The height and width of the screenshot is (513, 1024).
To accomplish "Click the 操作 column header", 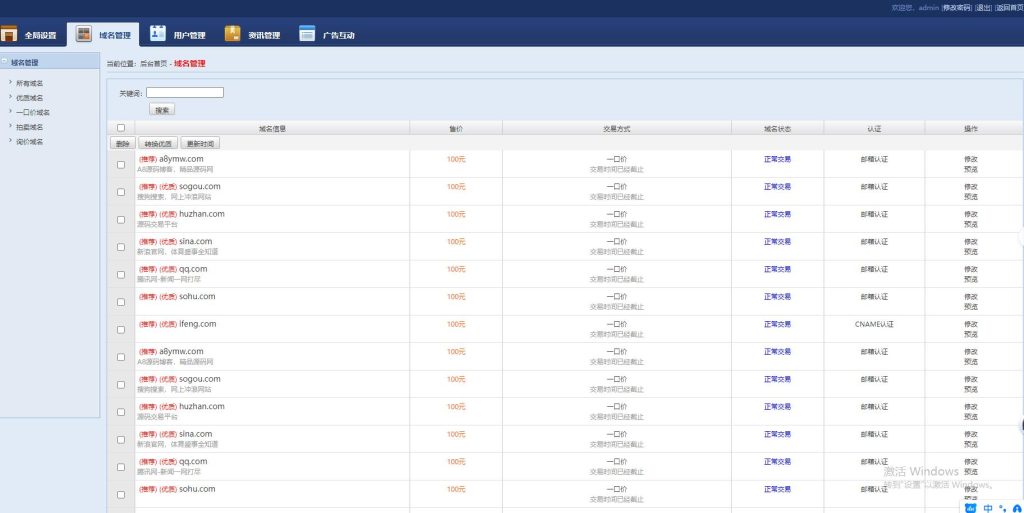I will click(x=971, y=129).
